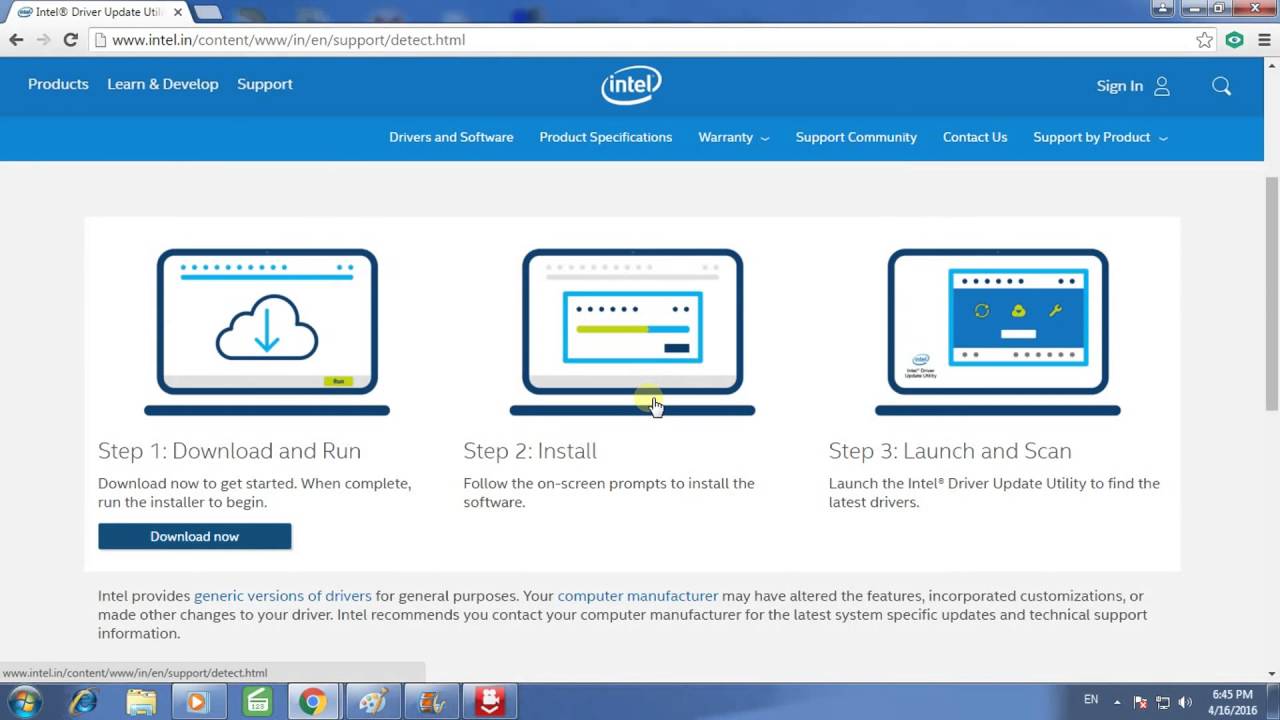Click Step 3: Launch and Scan heading
Screen dimensions: 1280x720
coord(950,451)
